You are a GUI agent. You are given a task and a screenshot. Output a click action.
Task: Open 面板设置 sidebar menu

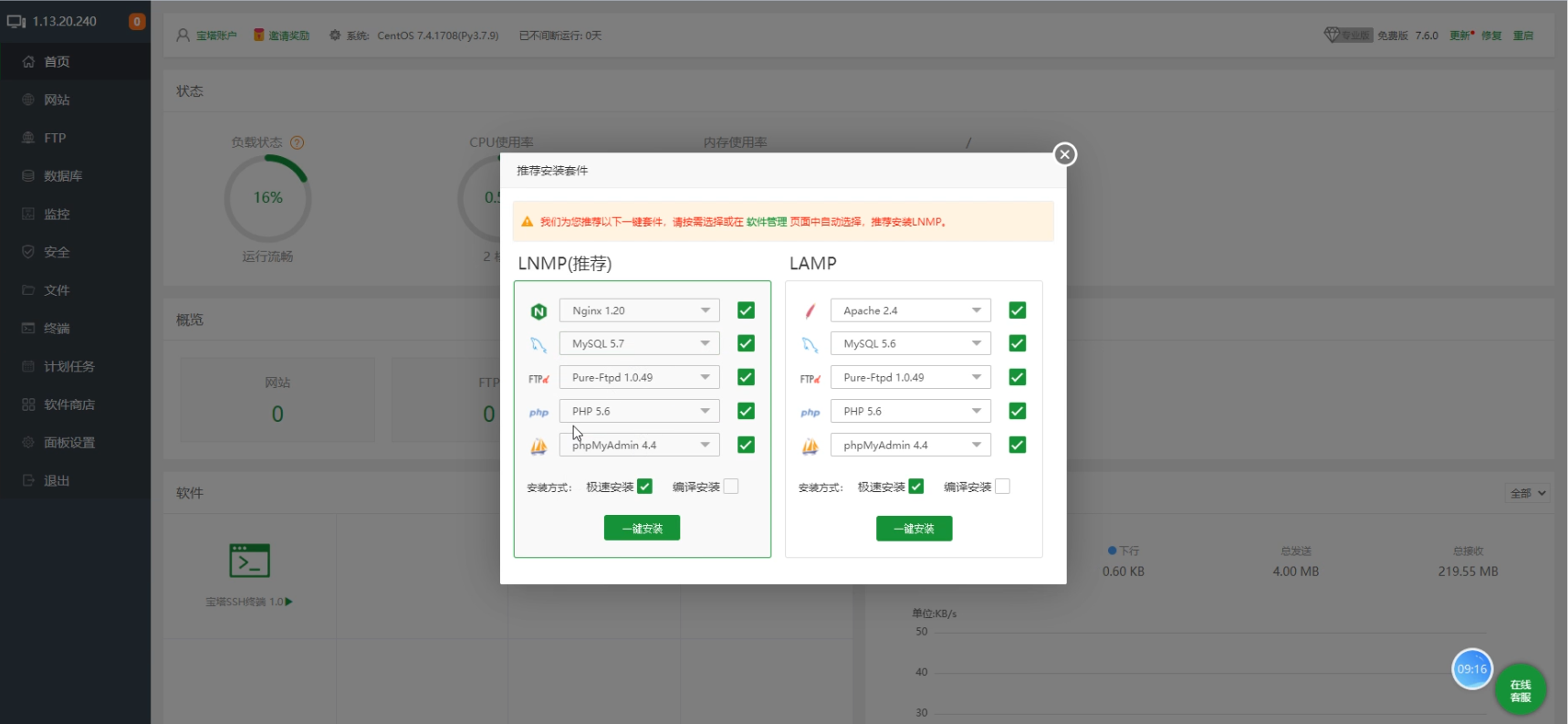[75, 442]
